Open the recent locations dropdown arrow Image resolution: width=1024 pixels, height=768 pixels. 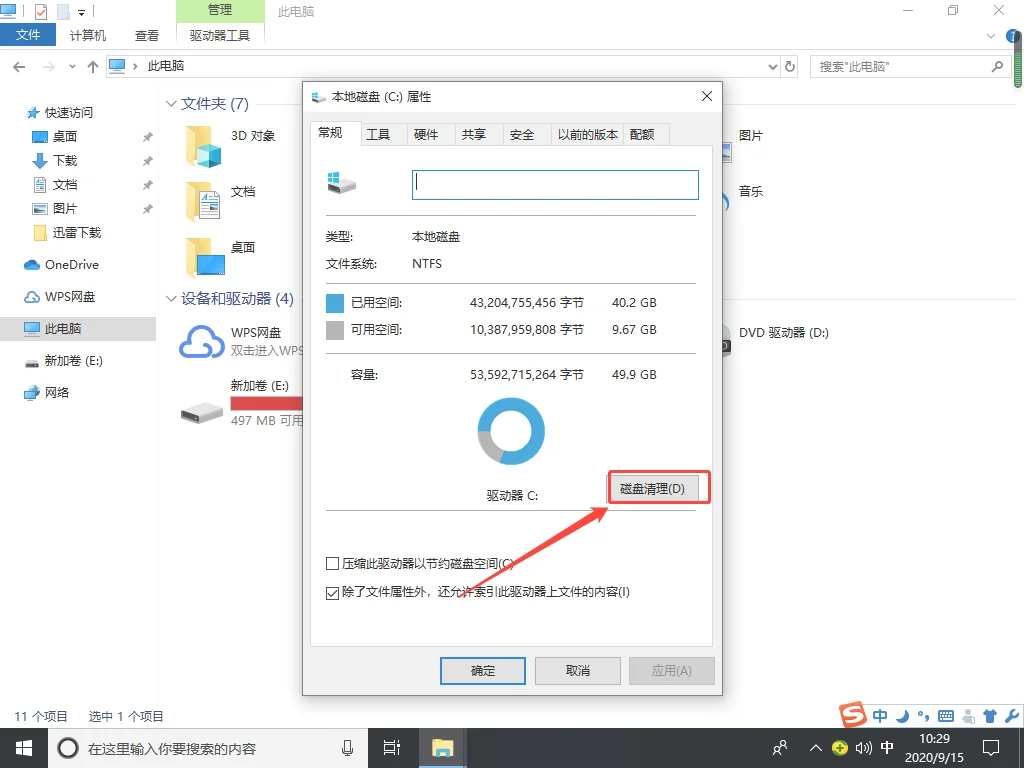tap(72, 67)
